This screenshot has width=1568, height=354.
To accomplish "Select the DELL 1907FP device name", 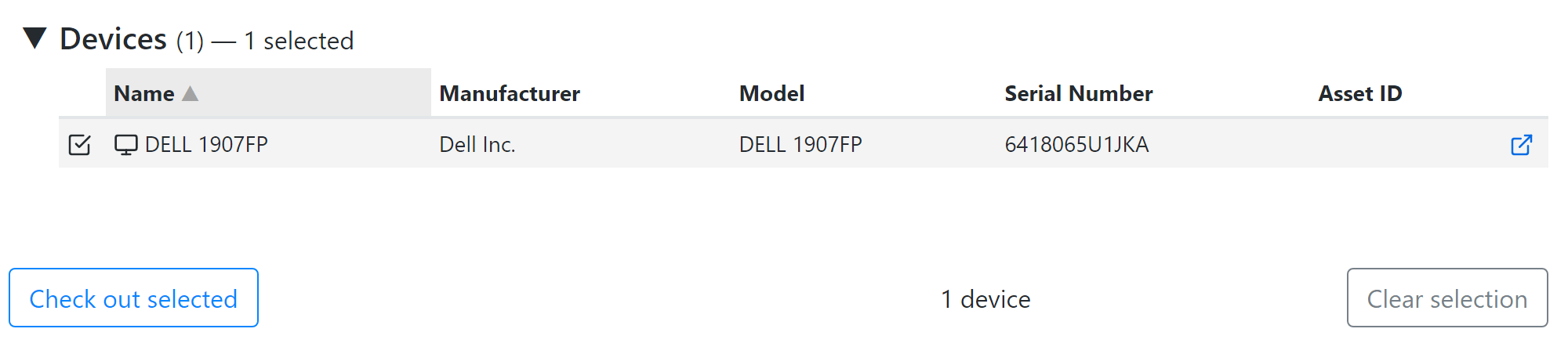I will [207, 145].
